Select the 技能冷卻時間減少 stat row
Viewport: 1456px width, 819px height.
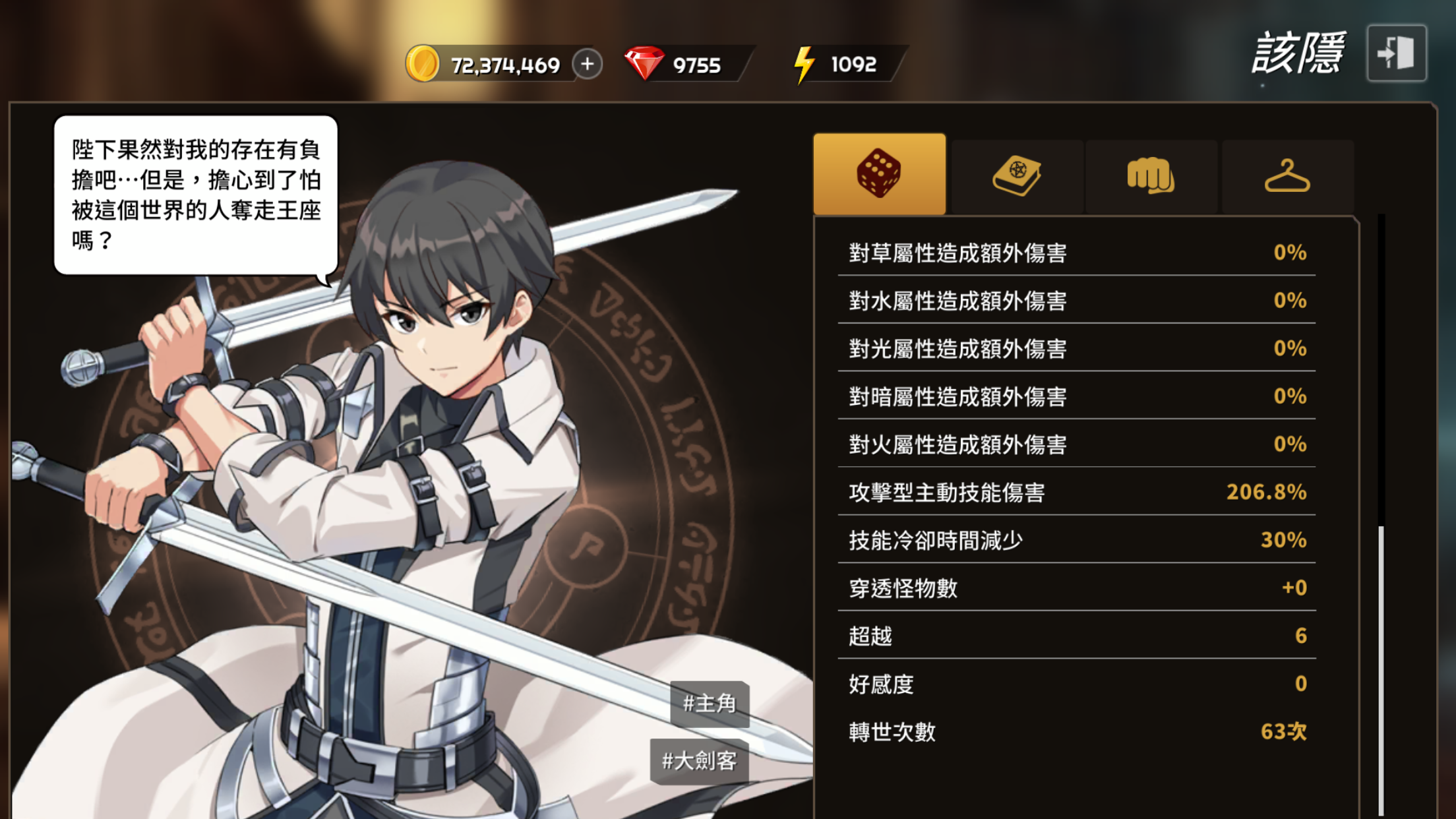[x=1077, y=540]
